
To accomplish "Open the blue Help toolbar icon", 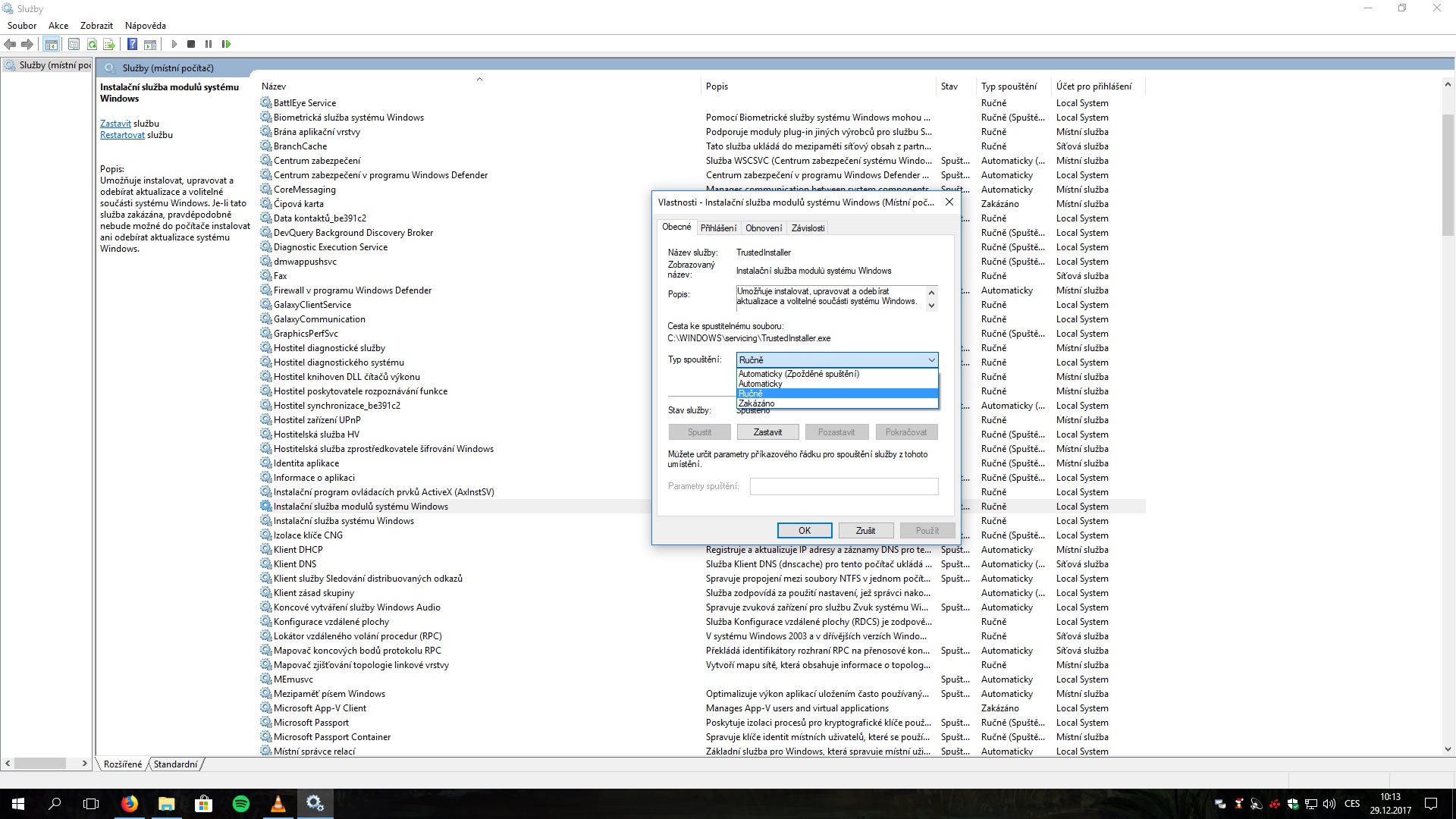I will click(132, 44).
